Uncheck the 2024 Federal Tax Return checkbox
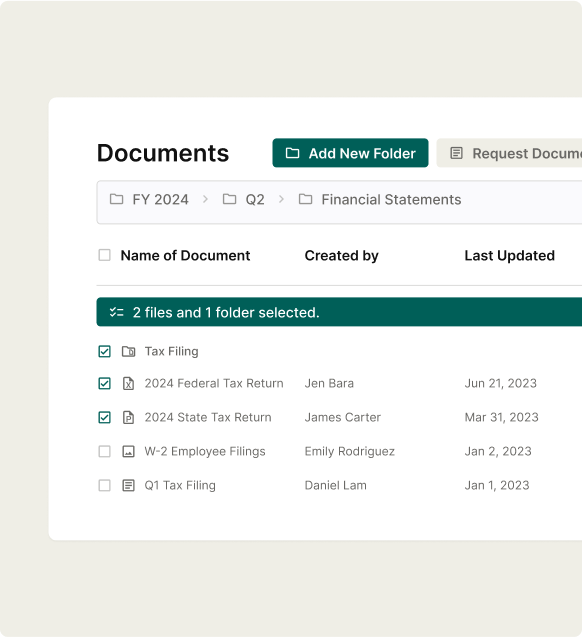The width and height of the screenshot is (582, 637). pyautogui.click(x=104, y=383)
